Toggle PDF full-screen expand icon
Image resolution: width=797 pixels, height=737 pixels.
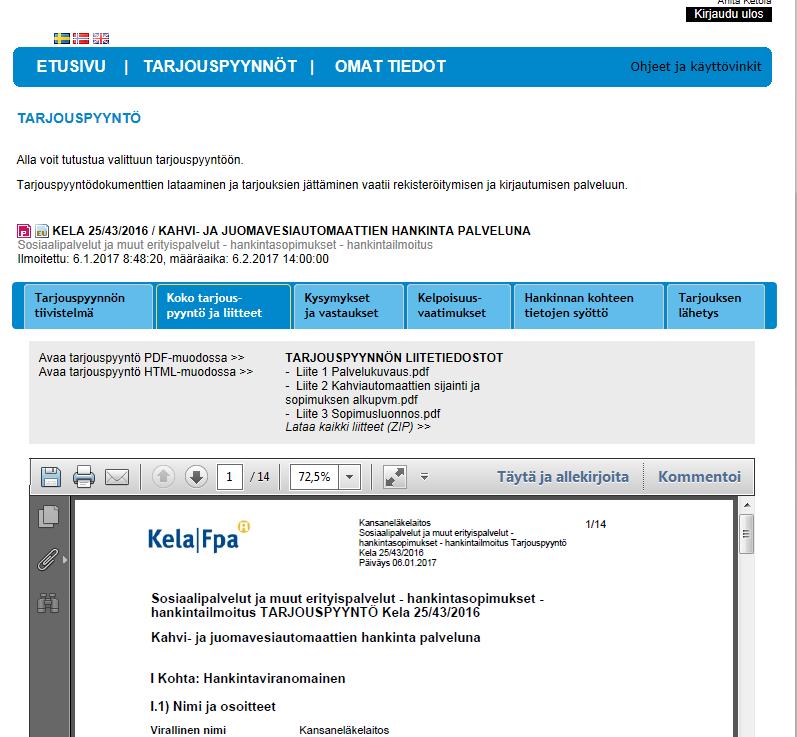click(x=394, y=477)
